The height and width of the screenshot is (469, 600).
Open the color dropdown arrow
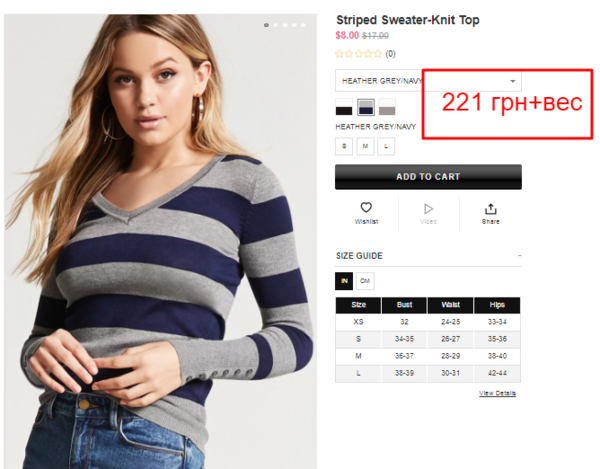[x=512, y=81]
